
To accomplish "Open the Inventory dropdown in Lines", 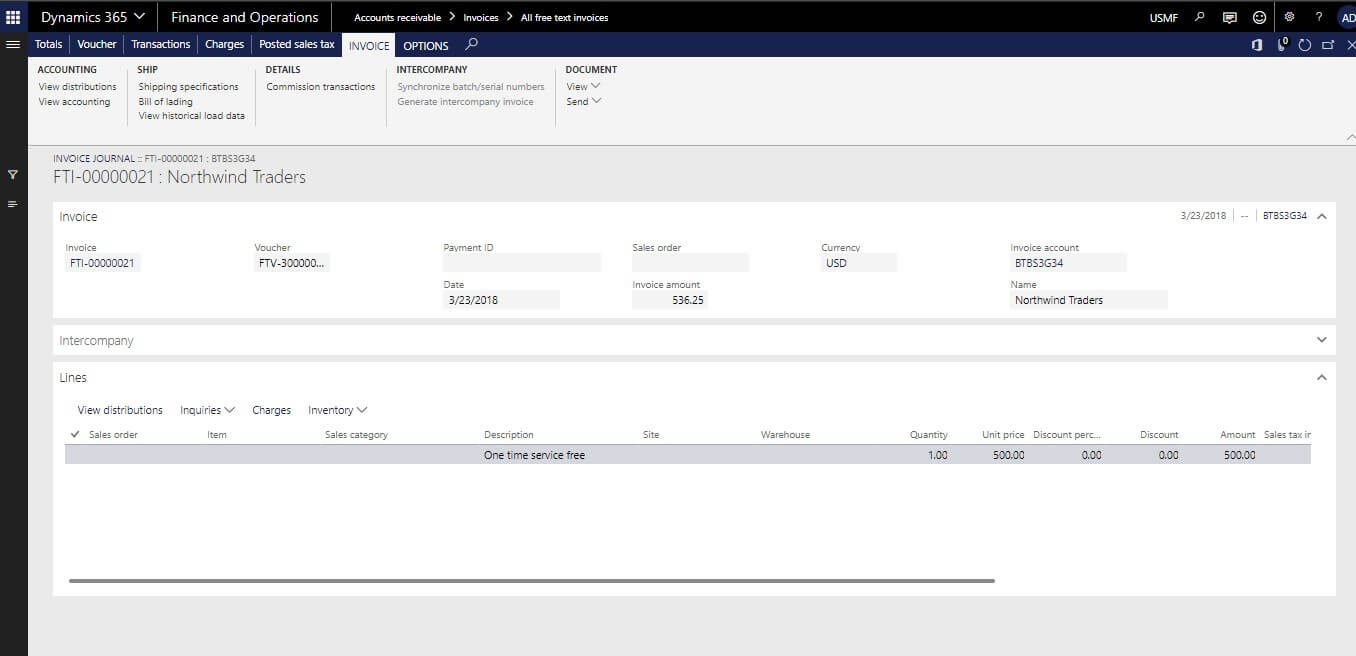I will (338, 410).
